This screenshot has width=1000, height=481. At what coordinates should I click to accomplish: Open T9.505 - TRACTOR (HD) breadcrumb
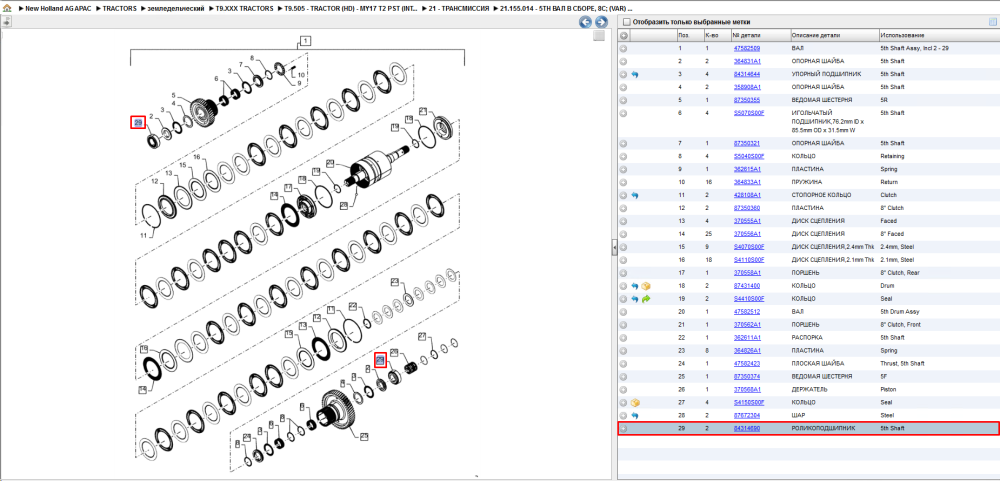point(351,9)
